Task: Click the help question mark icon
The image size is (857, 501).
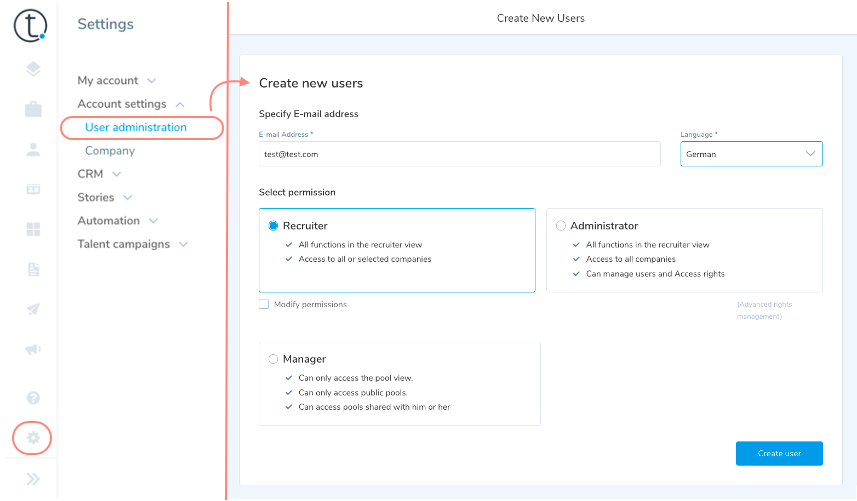Action: pos(33,398)
